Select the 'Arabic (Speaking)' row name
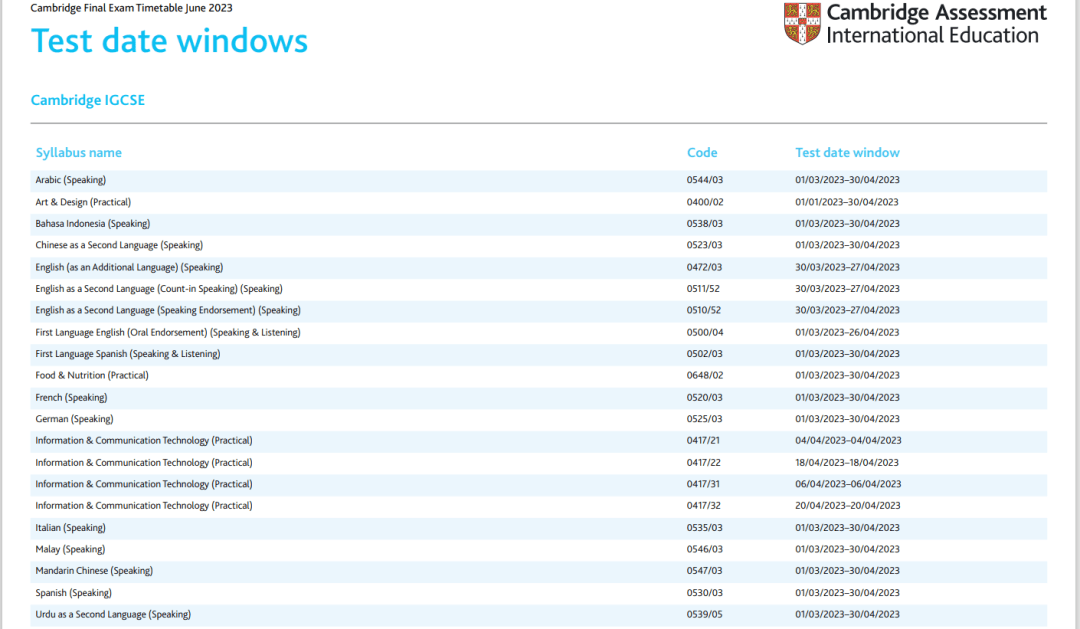Viewport: 1080px width, 629px height. [x=71, y=180]
